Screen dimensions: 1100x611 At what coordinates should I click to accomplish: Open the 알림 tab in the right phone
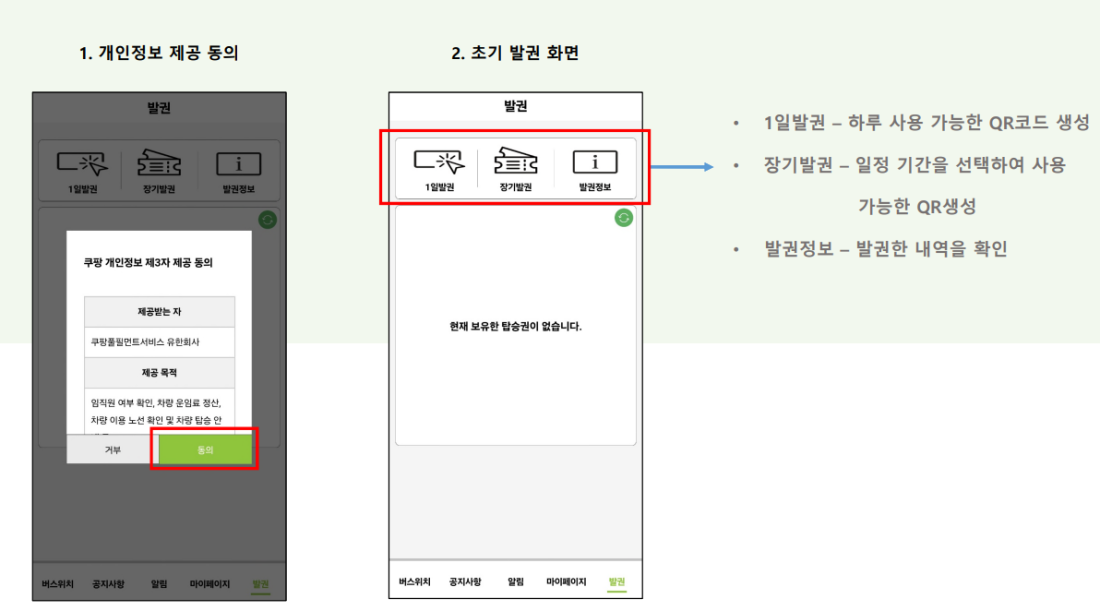click(x=516, y=582)
